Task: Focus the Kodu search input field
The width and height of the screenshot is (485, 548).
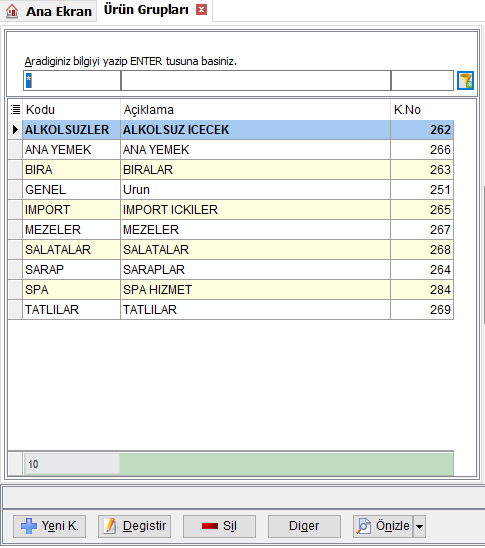Action: [72, 81]
